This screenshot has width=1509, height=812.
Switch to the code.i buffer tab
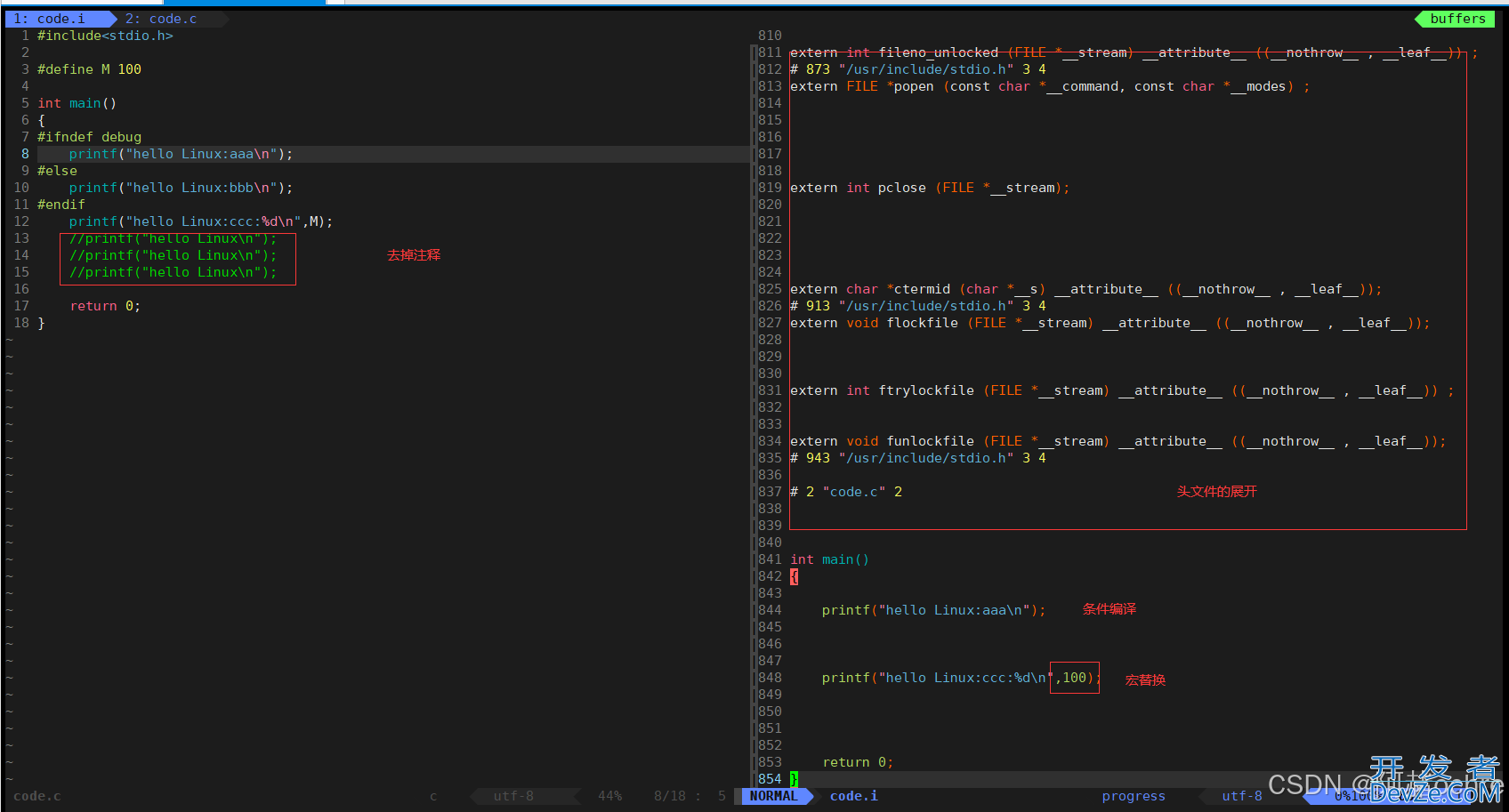[x=50, y=19]
